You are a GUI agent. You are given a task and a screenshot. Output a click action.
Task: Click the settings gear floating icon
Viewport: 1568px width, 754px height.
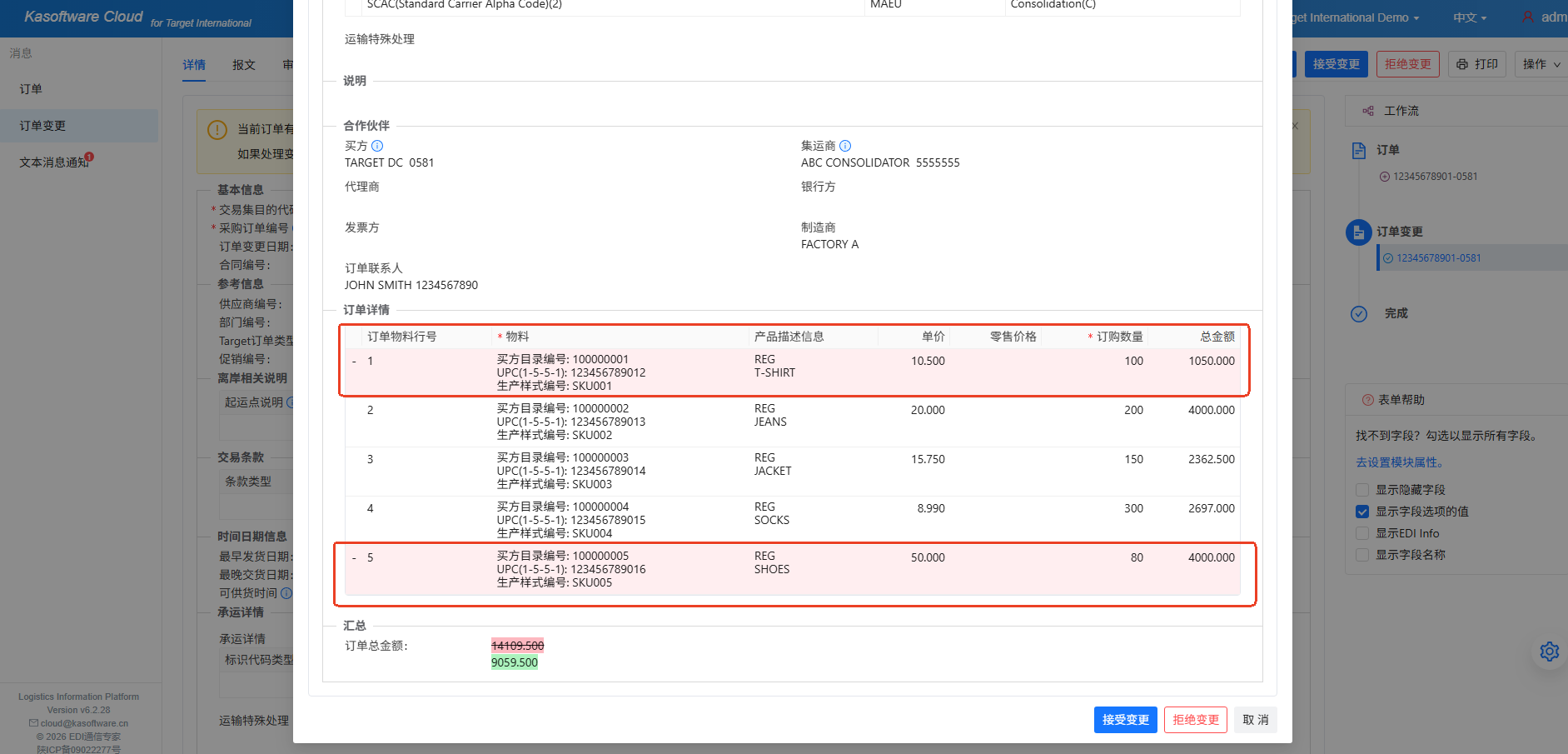pyautogui.click(x=1549, y=652)
